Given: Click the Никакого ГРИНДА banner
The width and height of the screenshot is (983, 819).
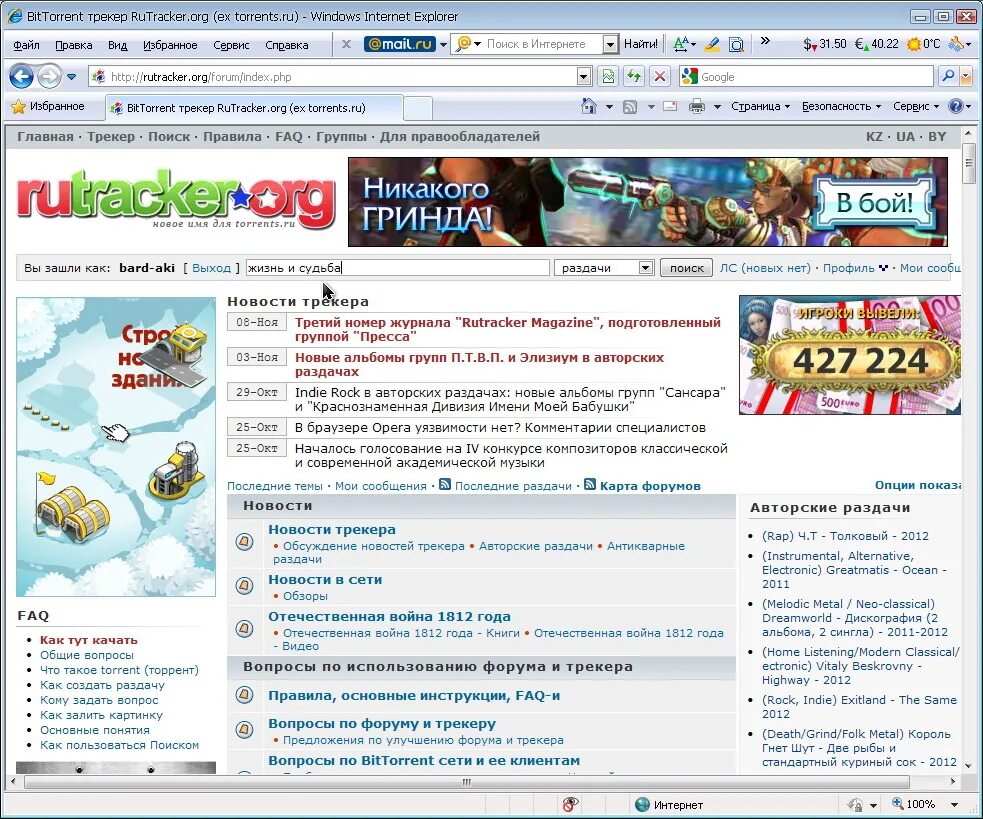Looking at the screenshot, I should click(x=648, y=201).
